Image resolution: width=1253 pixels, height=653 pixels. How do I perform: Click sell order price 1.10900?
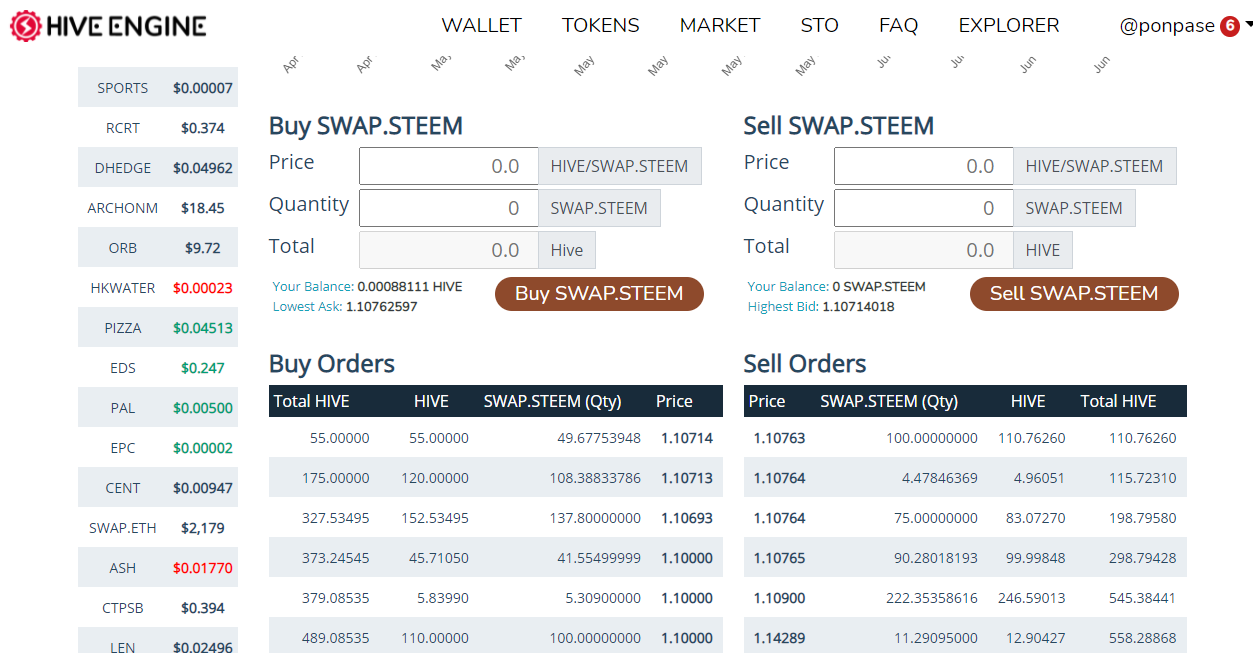[777, 598]
